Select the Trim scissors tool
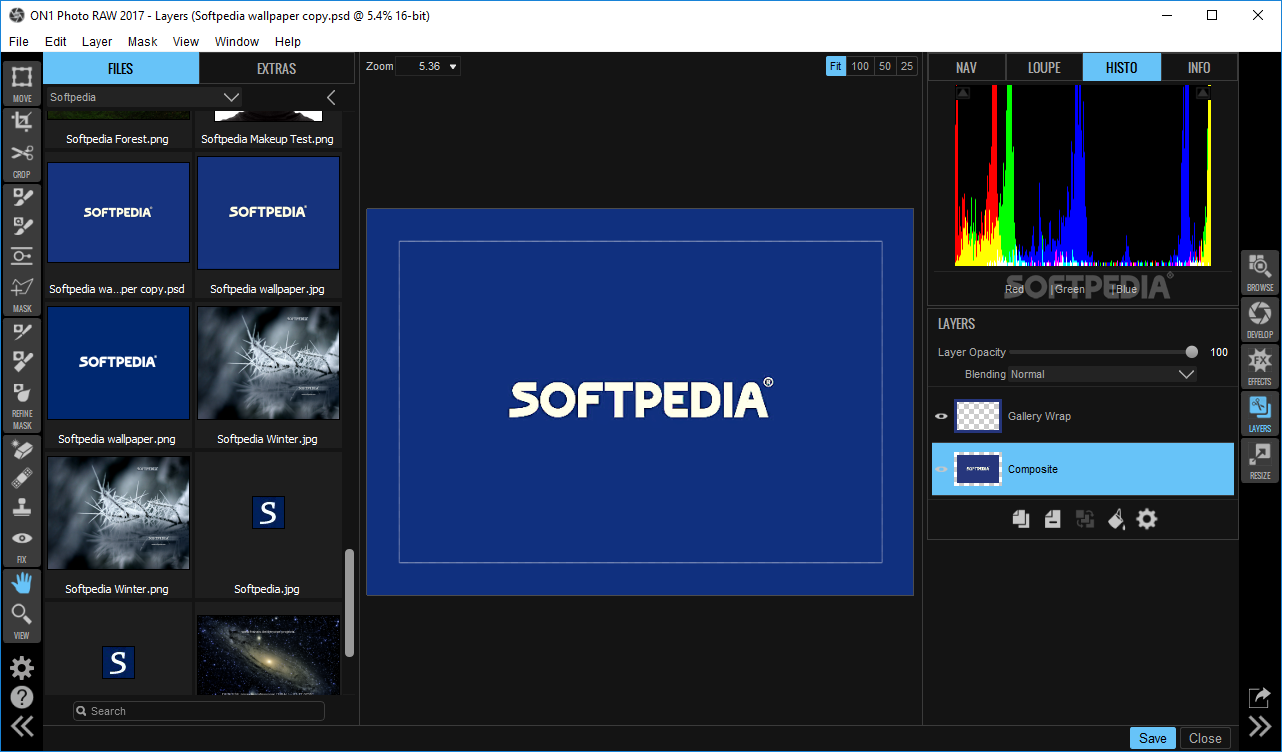The height and width of the screenshot is (752, 1282). 22,153
